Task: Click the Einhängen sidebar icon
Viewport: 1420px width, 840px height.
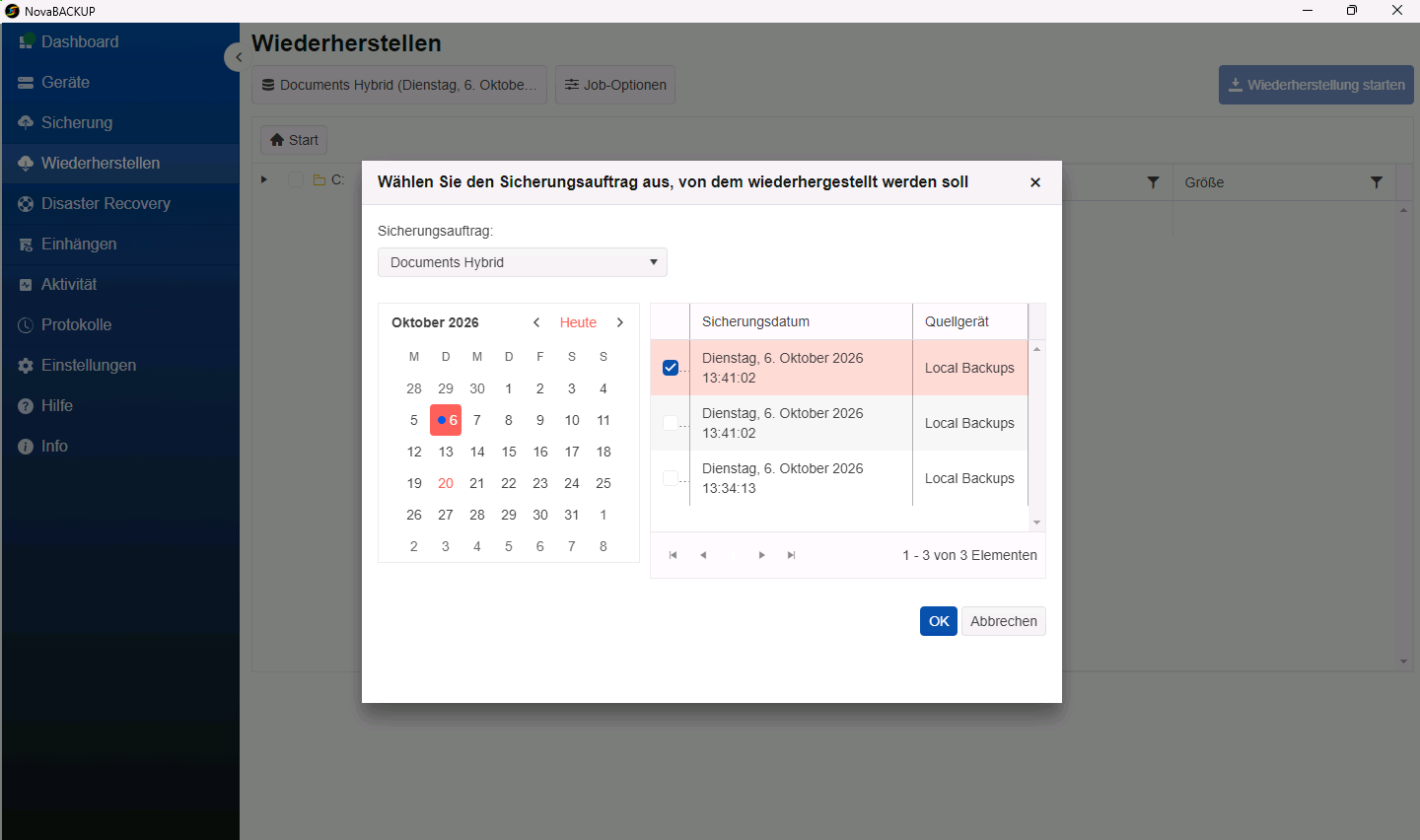Action: coord(26,245)
